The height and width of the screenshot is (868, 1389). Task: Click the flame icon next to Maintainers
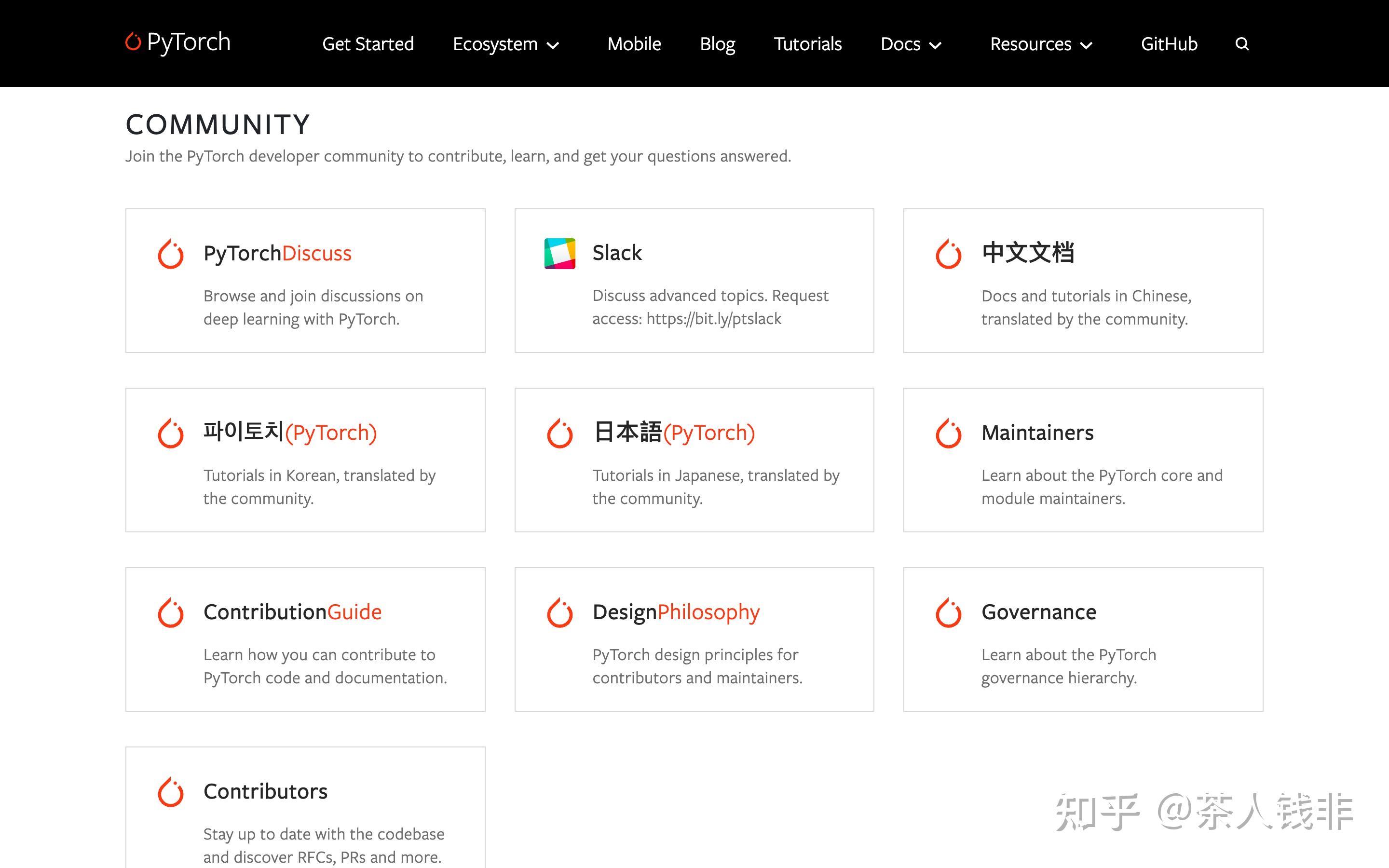(x=948, y=433)
